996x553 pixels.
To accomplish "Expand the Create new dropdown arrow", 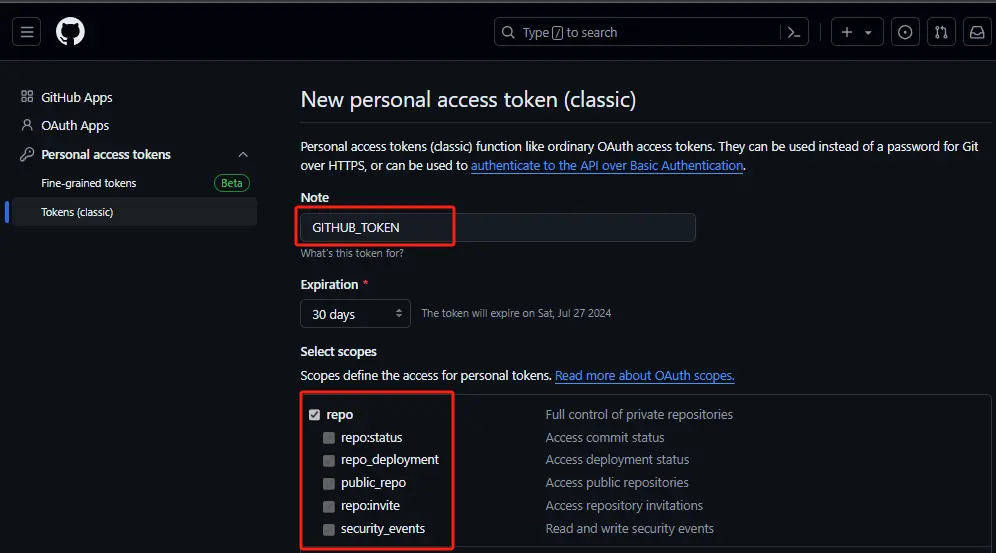I will [868, 32].
